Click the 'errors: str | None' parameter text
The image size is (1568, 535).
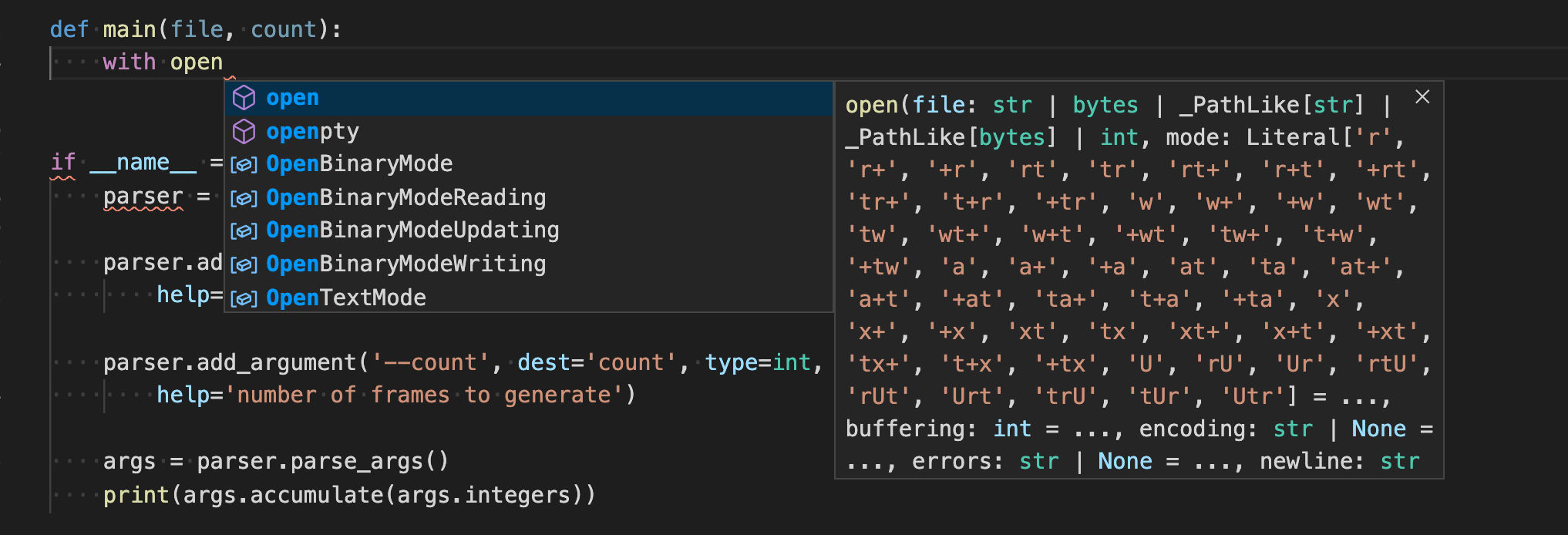(1032, 461)
